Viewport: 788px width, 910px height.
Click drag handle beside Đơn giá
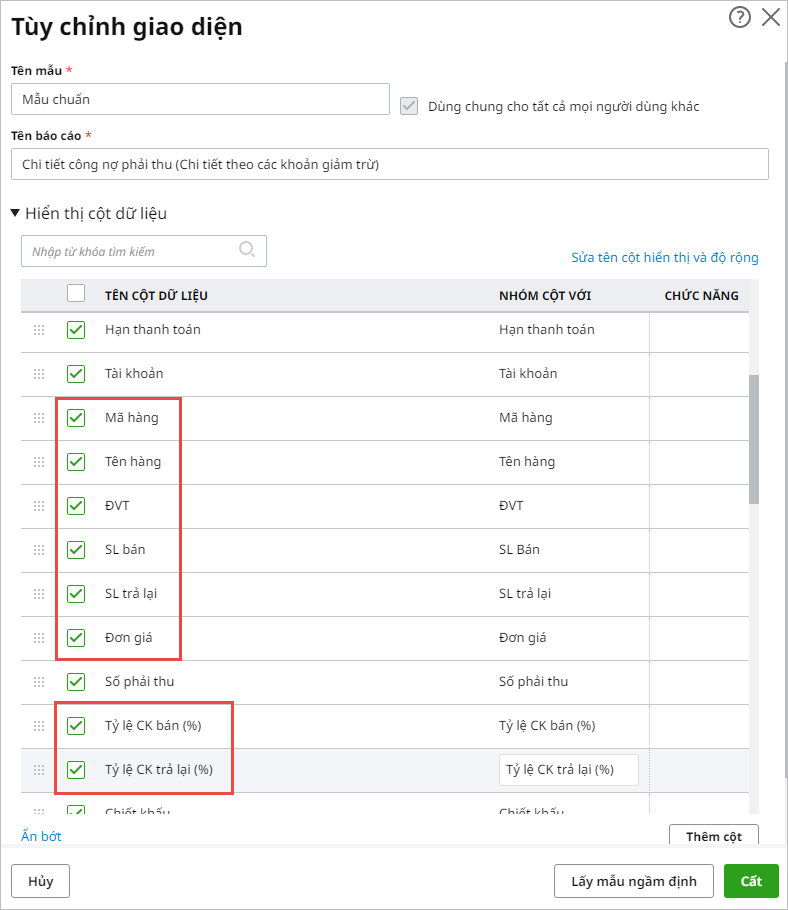40,638
